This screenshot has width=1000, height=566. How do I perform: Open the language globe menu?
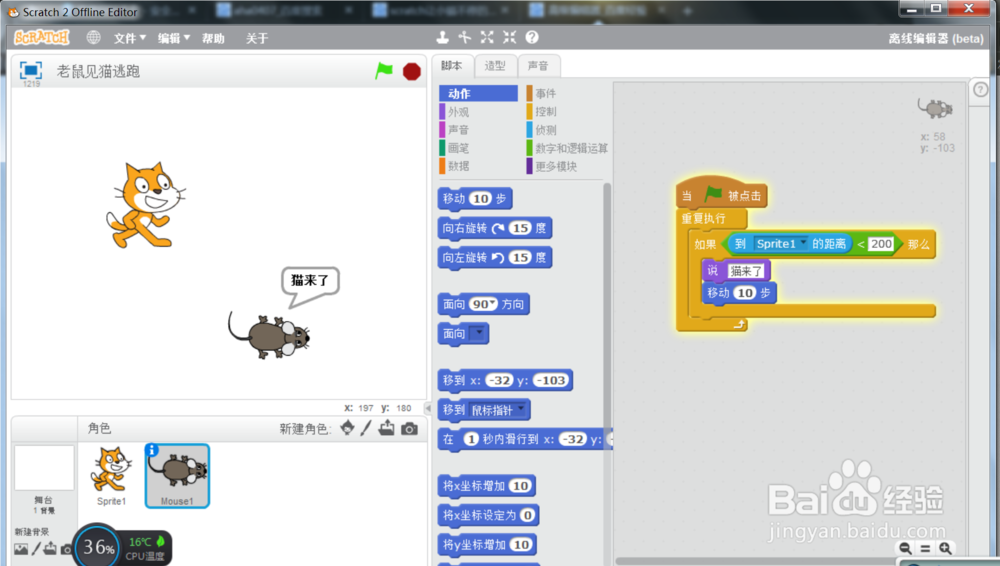coord(94,38)
